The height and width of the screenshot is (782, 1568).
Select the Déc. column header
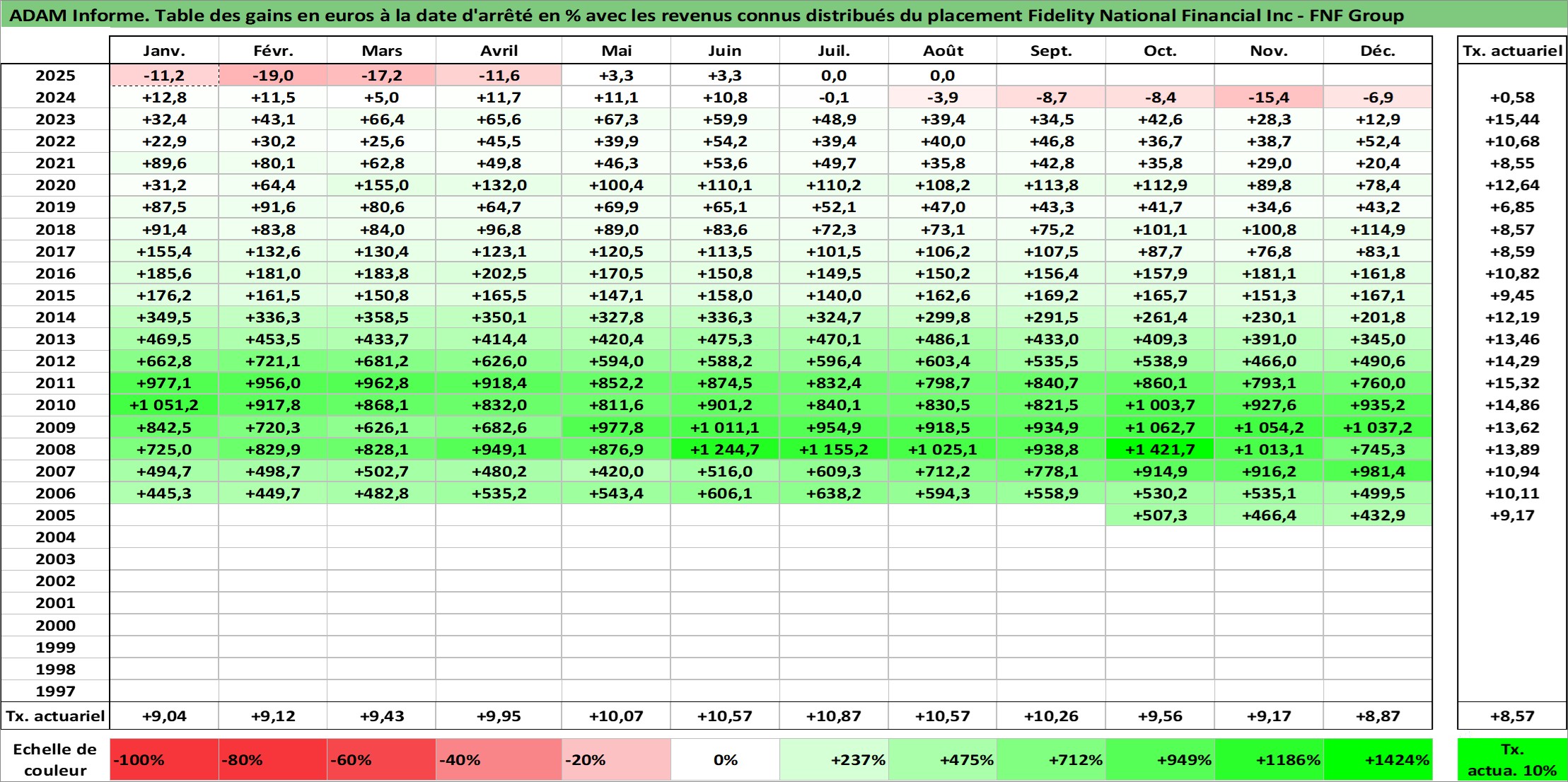click(x=1378, y=51)
